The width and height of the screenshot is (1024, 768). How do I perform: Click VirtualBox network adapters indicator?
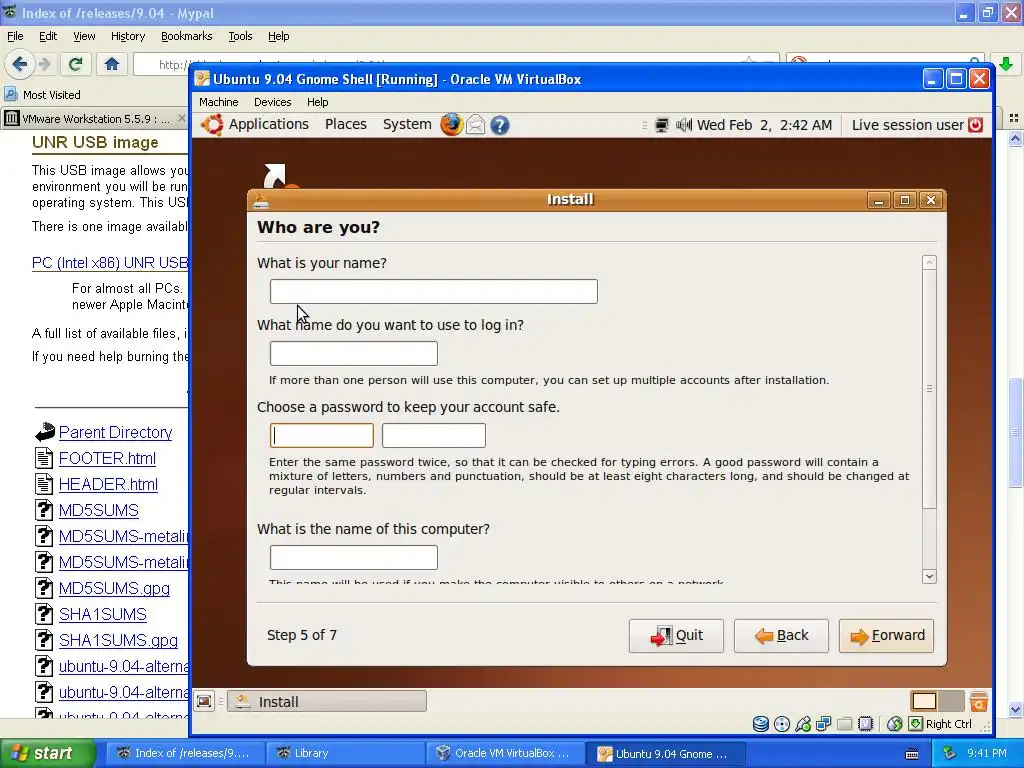[824, 724]
